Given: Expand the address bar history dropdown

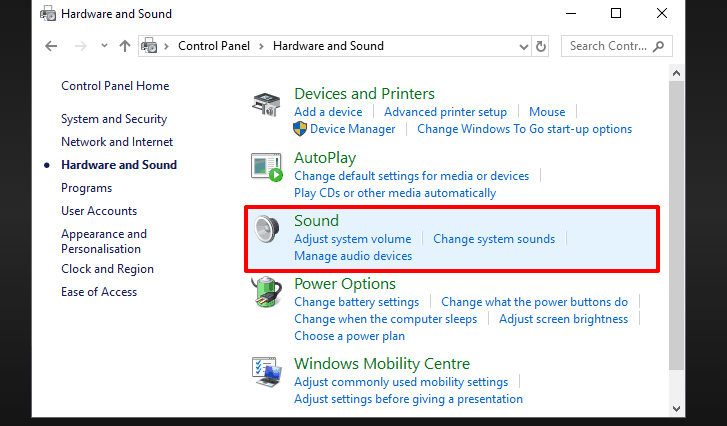Looking at the screenshot, I should (523, 46).
